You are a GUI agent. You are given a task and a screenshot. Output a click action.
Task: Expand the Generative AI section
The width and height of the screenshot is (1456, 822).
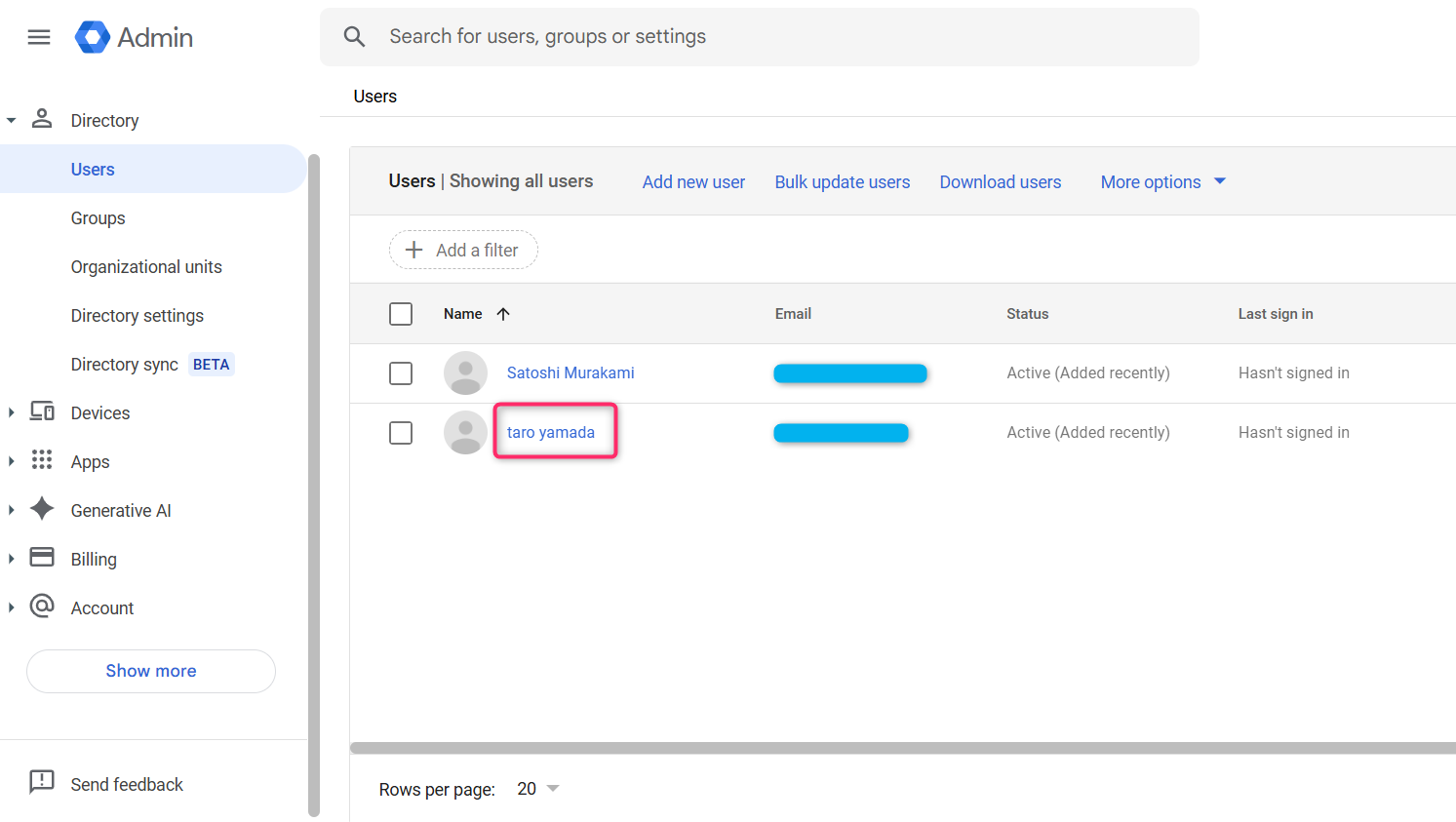click(x=12, y=510)
